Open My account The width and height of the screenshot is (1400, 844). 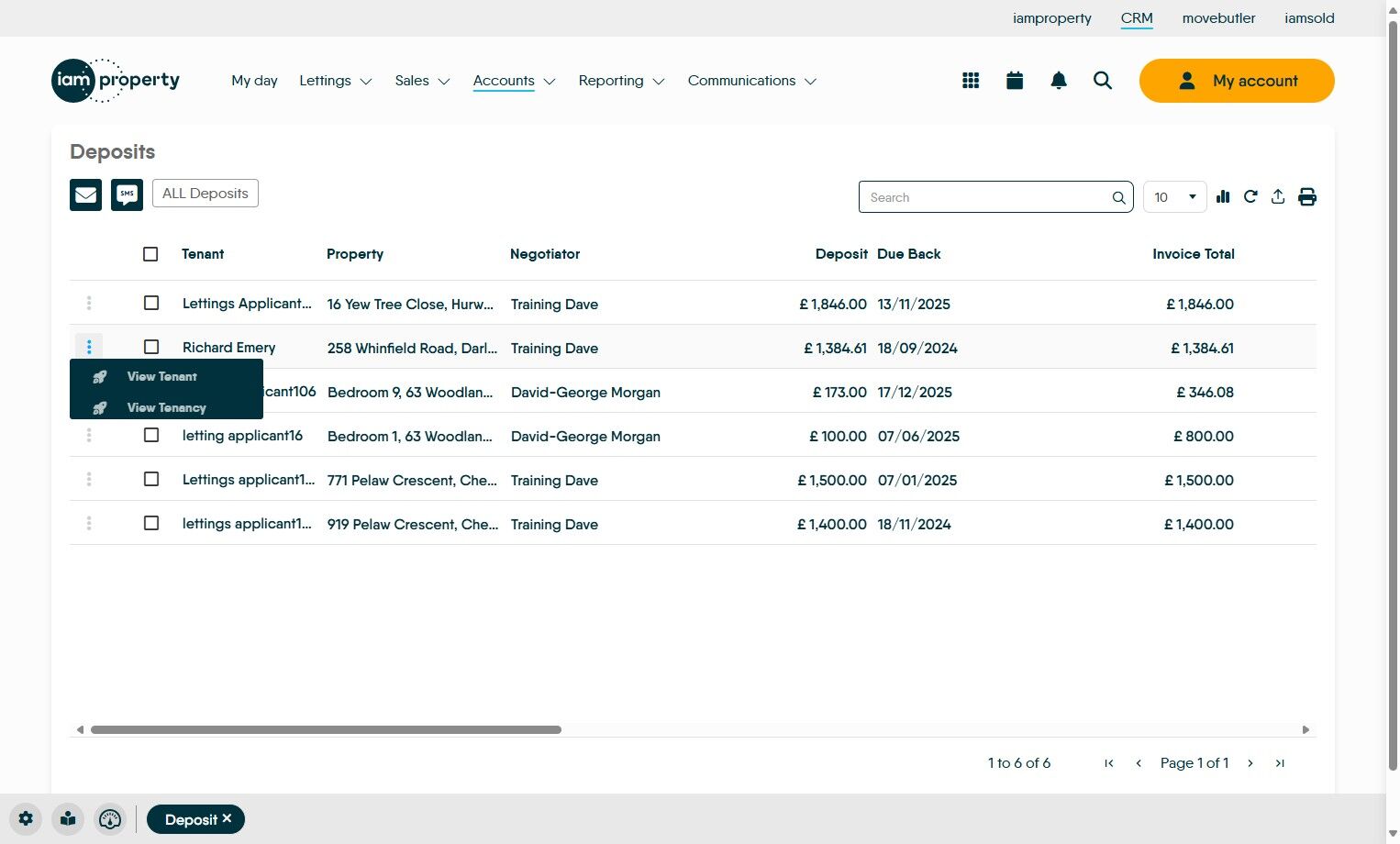coord(1237,81)
